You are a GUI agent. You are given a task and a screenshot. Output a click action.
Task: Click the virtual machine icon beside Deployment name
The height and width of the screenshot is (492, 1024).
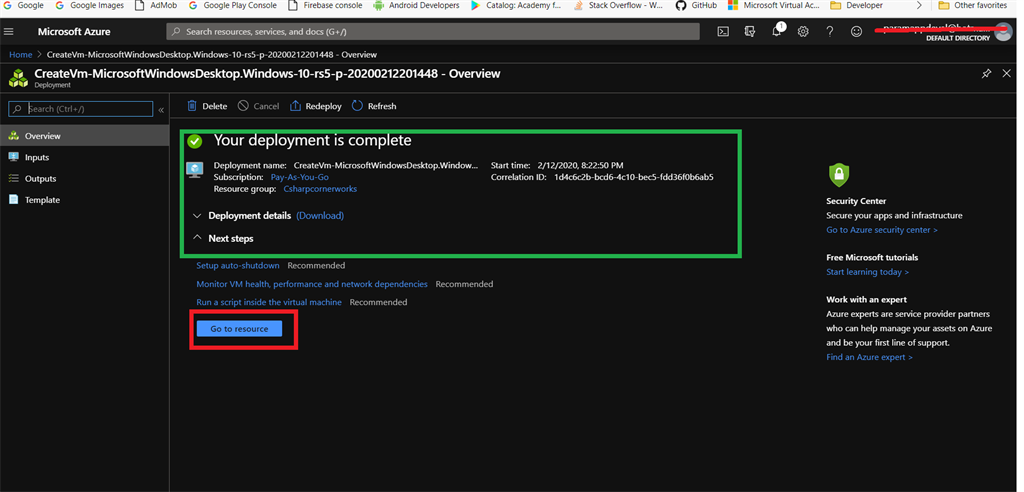coord(195,170)
